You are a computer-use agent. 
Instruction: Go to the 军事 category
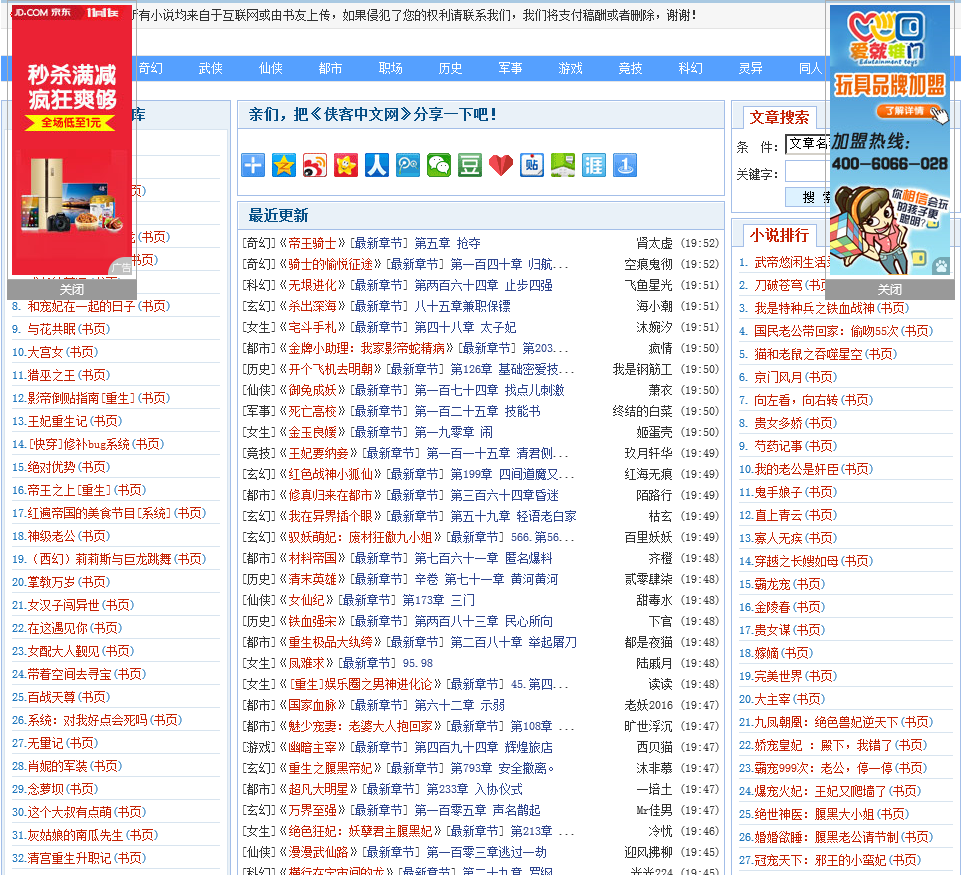click(510, 68)
